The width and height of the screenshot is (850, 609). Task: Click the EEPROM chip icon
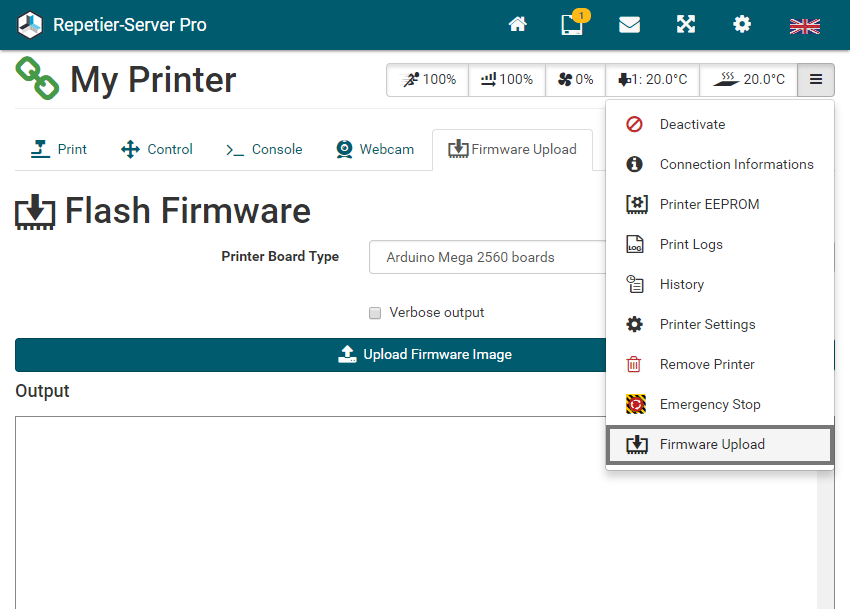pos(636,204)
